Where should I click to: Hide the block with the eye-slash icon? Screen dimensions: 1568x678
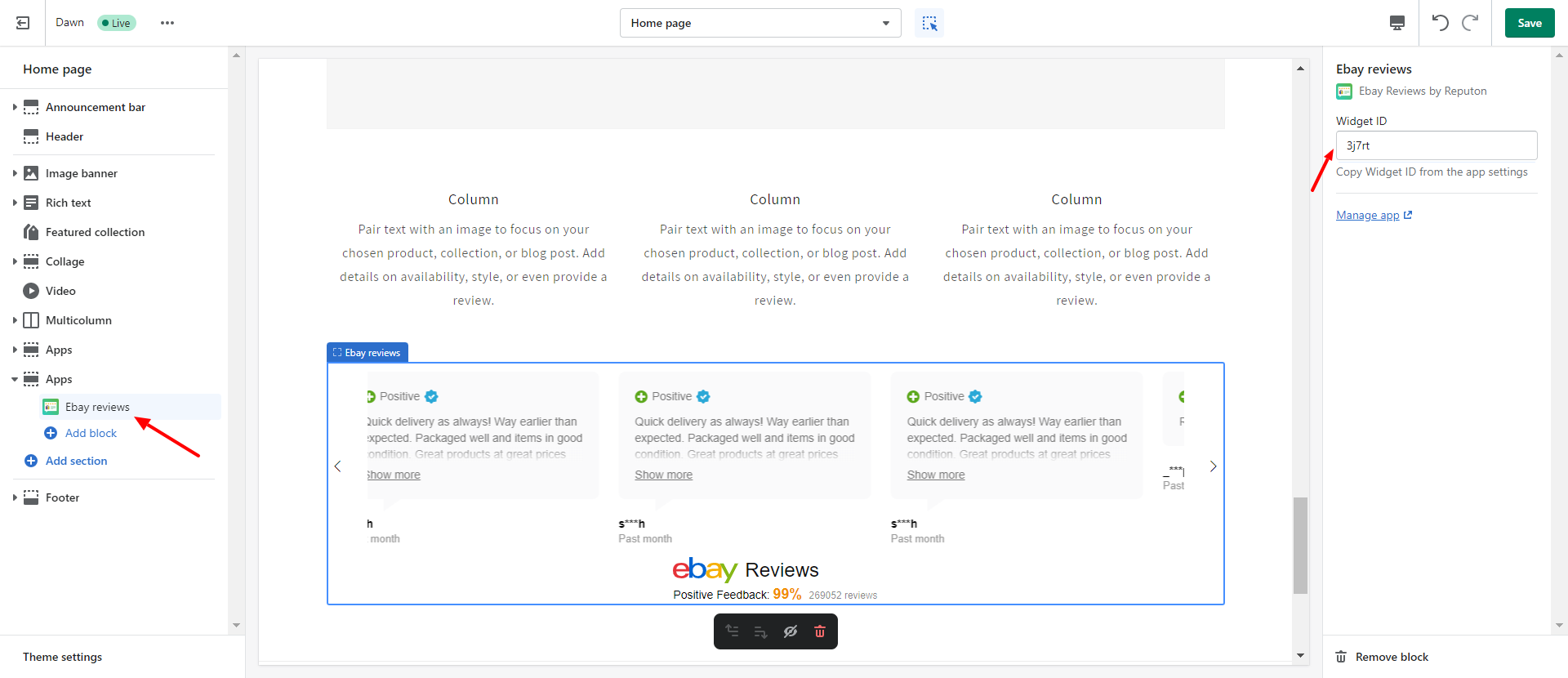[x=791, y=631]
